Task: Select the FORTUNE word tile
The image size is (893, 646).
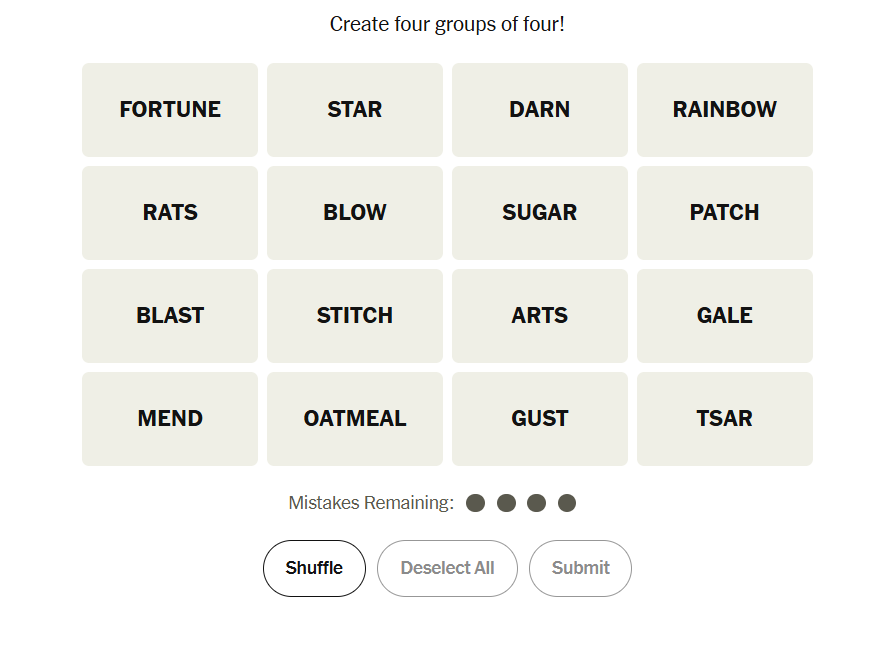Action: (x=170, y=110)
